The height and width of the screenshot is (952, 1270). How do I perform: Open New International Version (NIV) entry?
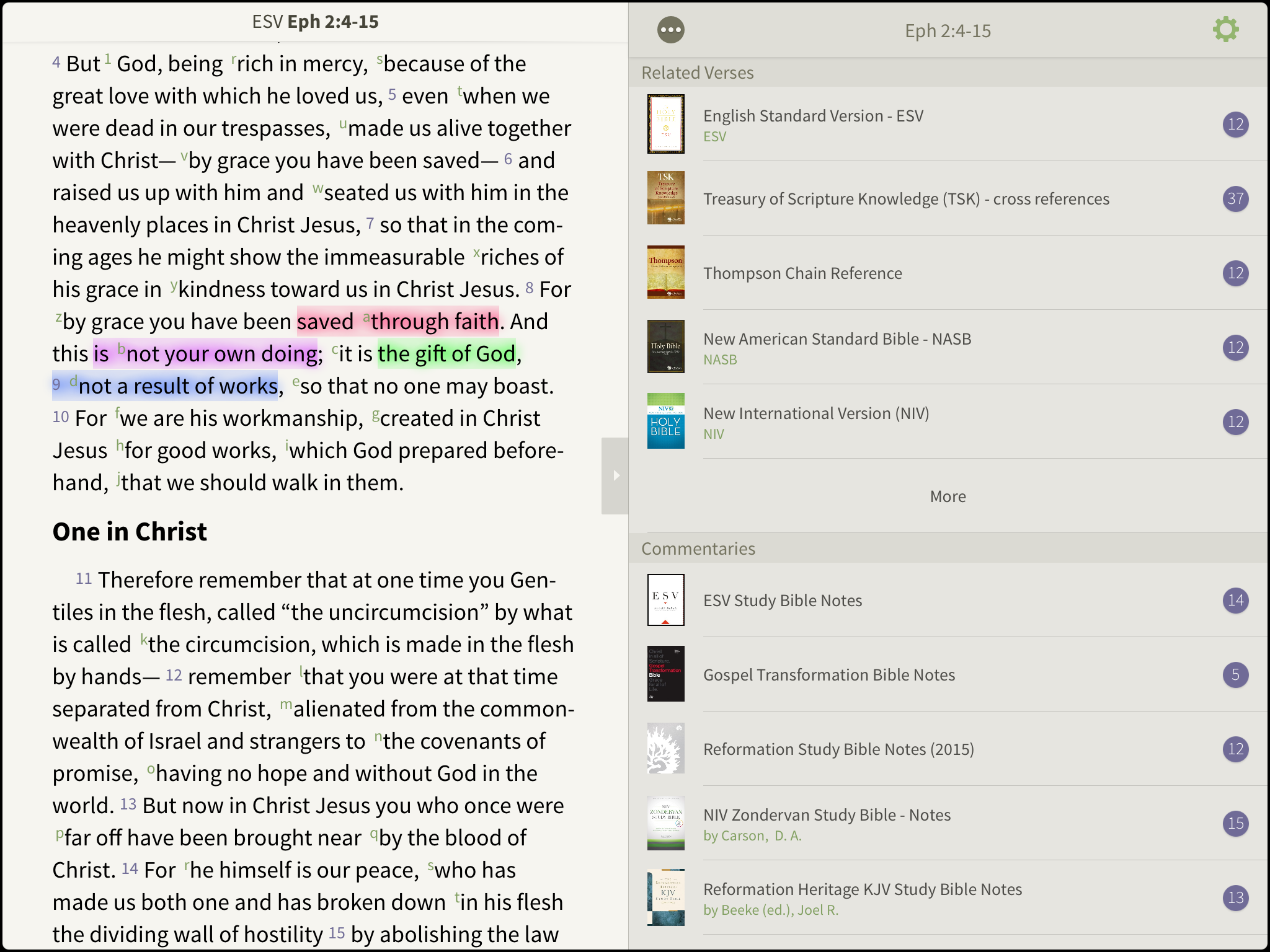click(949, 421)
